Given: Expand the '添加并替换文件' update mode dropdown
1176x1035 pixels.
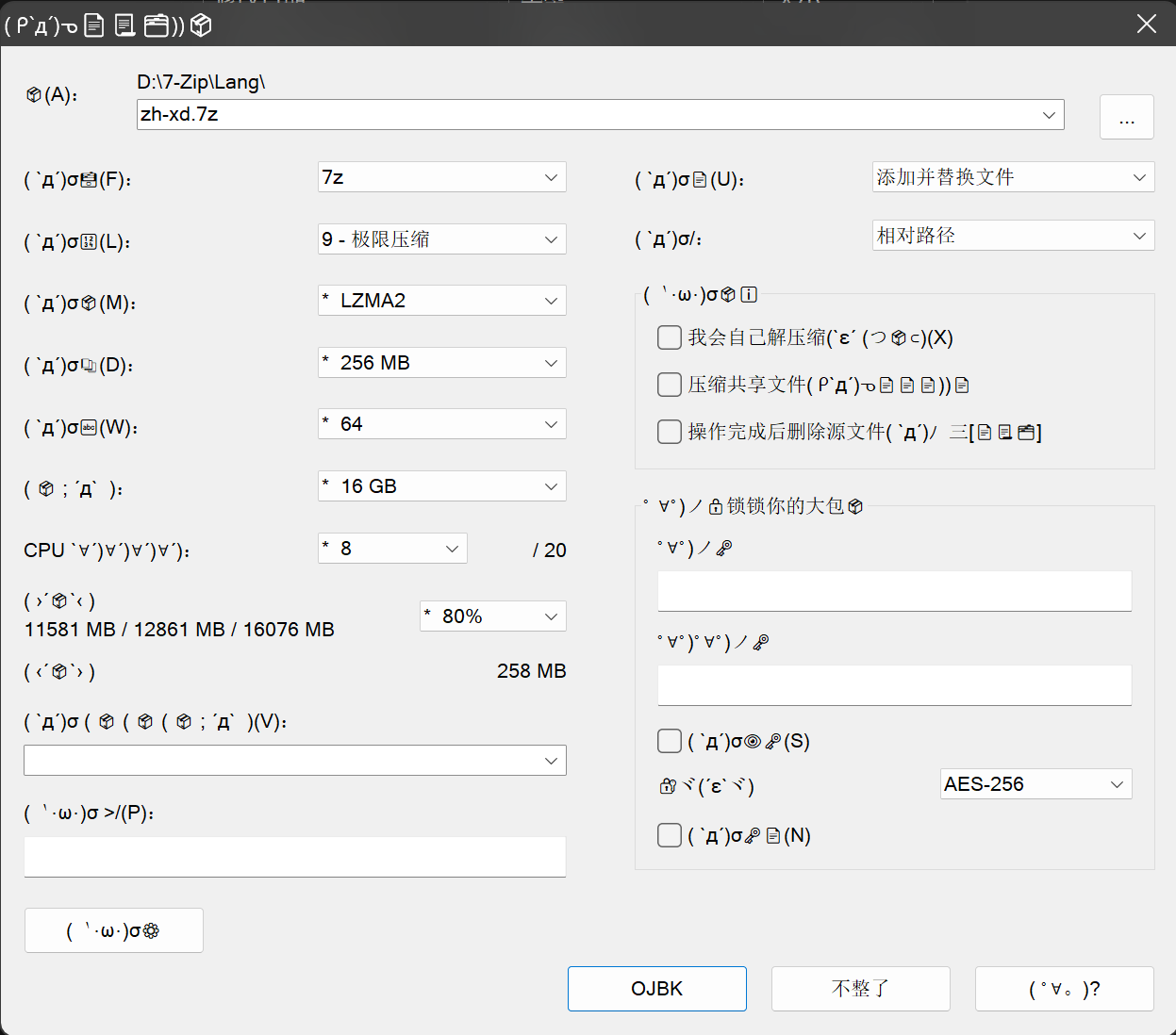Looking at the screenshot, I should coord(1013,177).
